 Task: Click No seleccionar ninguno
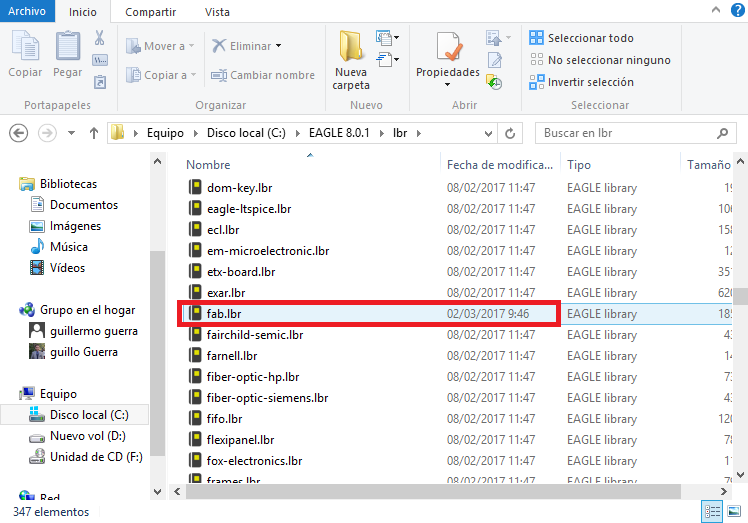coord(600,60)
